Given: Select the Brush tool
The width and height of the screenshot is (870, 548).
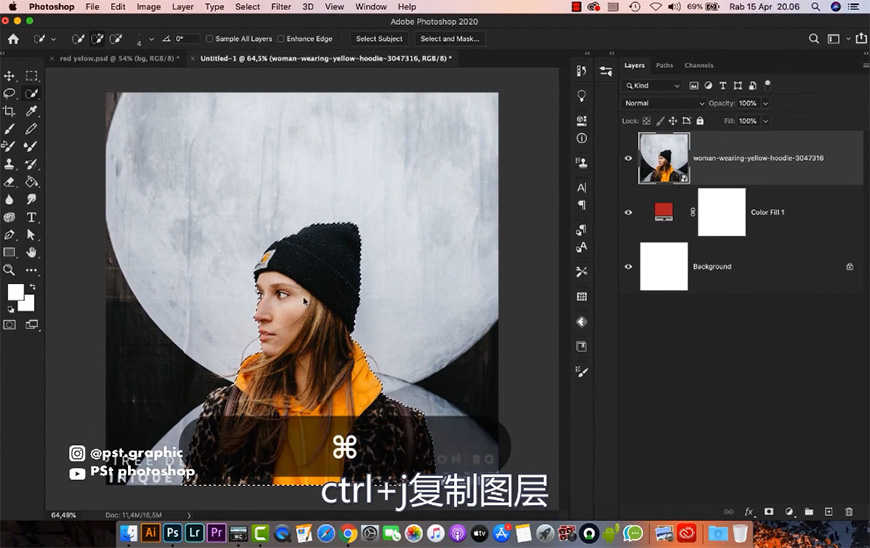Looking at the screenshot, I should (x=9, y=129).
